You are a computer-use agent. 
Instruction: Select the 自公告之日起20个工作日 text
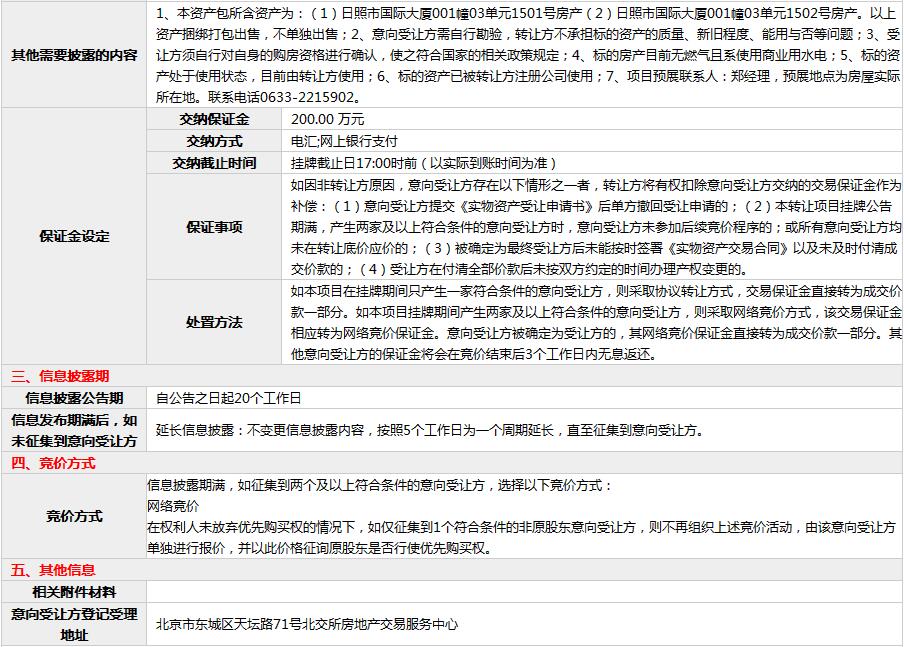pos(228,398)
